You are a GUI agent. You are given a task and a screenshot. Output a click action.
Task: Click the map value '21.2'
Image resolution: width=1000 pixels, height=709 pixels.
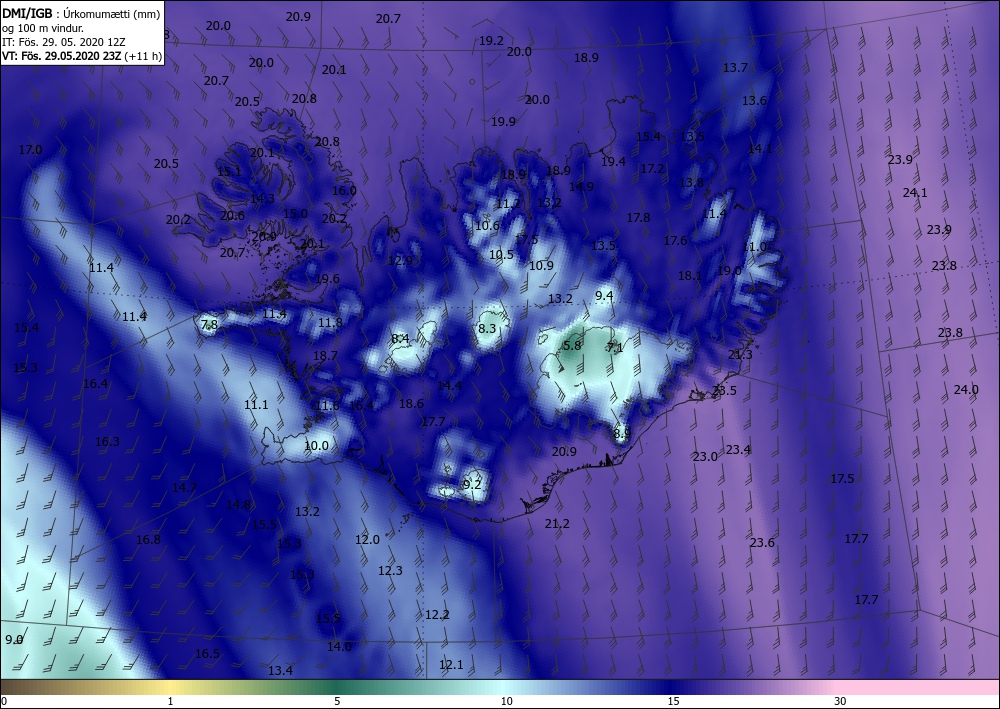click(557, 523)
